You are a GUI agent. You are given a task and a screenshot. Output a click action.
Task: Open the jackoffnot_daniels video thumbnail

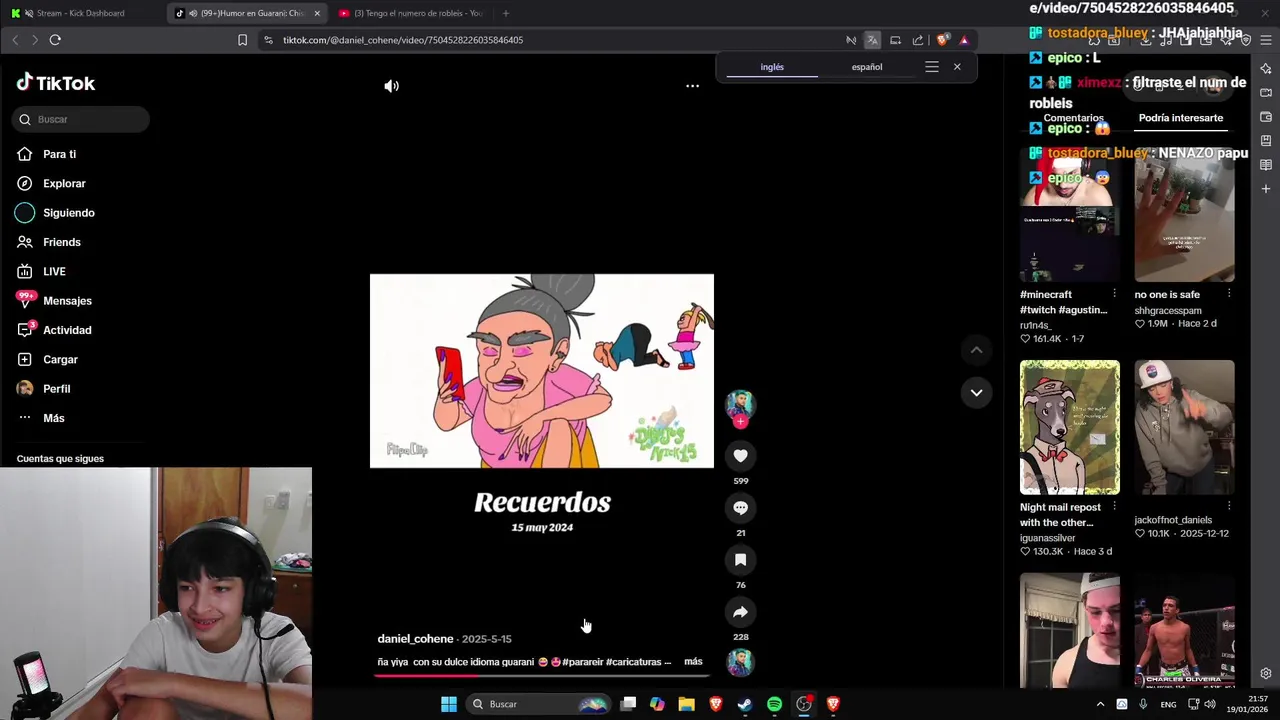1184,427
